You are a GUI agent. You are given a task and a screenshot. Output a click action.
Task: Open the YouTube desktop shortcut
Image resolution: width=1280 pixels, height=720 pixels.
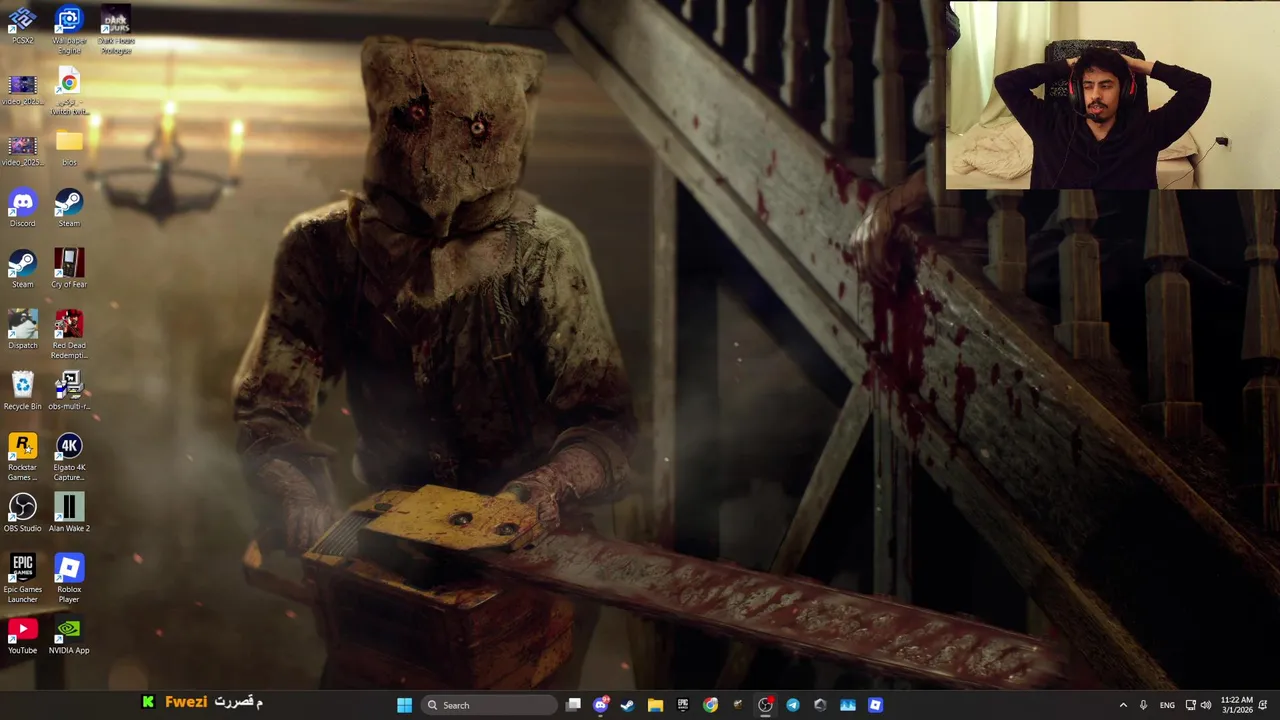click(22, 636)
